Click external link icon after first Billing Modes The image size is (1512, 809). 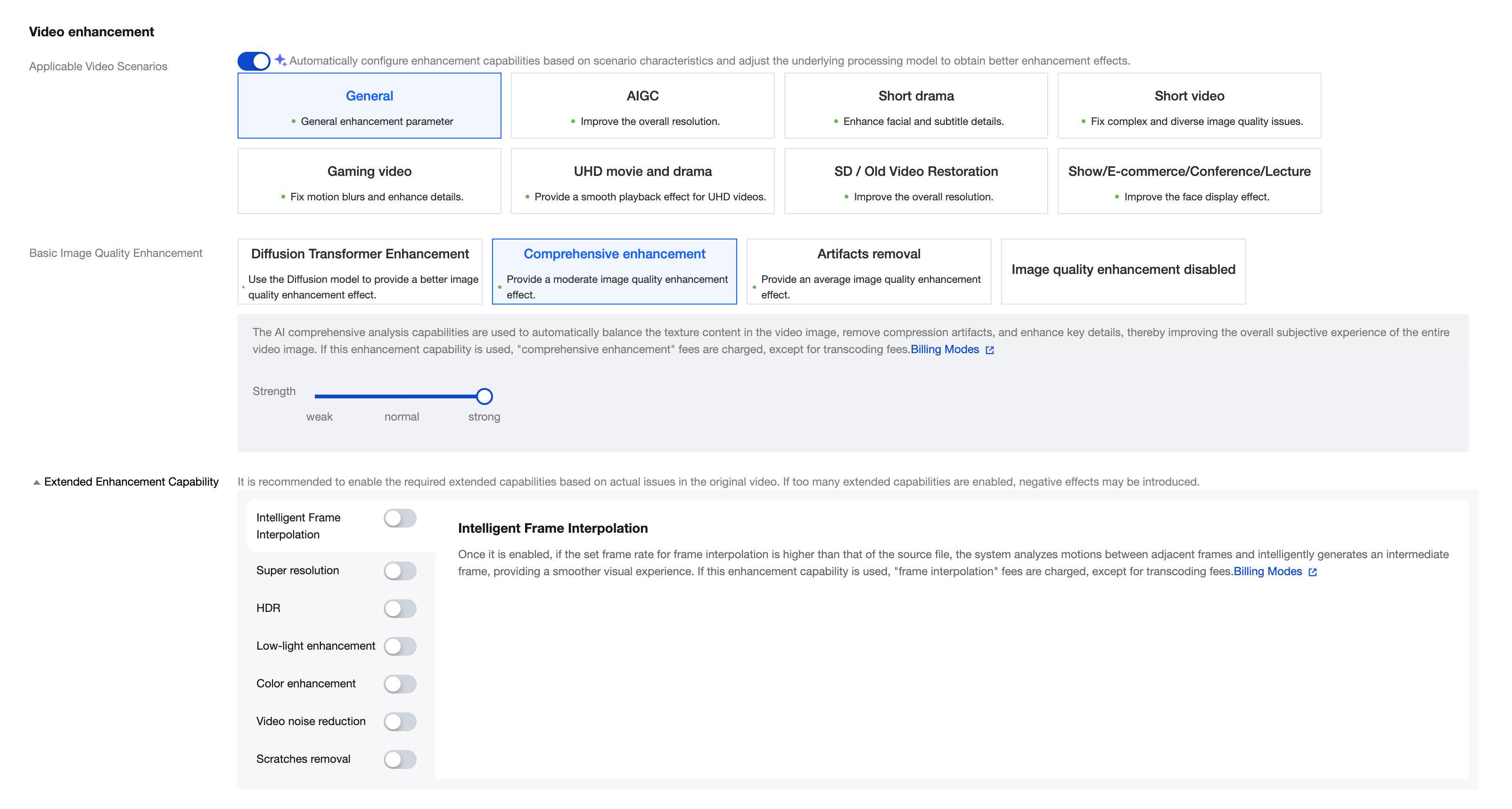coord(990,350)
